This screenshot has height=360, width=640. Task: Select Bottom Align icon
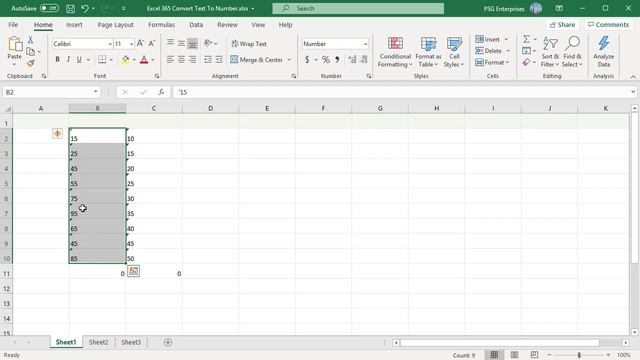pyautogui.click(x=192, y=43)
